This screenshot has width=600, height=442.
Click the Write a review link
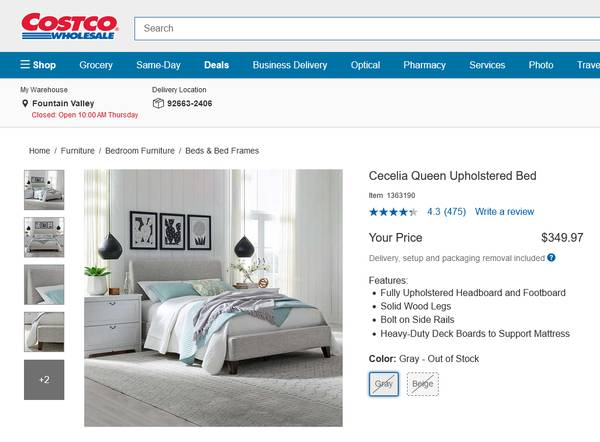[x=504, y=212]
